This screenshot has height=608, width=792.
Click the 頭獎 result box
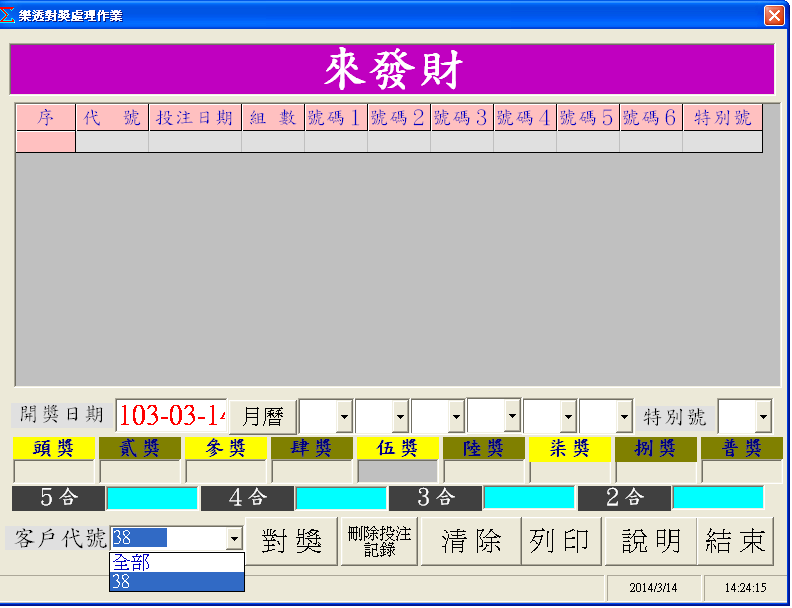54,472
